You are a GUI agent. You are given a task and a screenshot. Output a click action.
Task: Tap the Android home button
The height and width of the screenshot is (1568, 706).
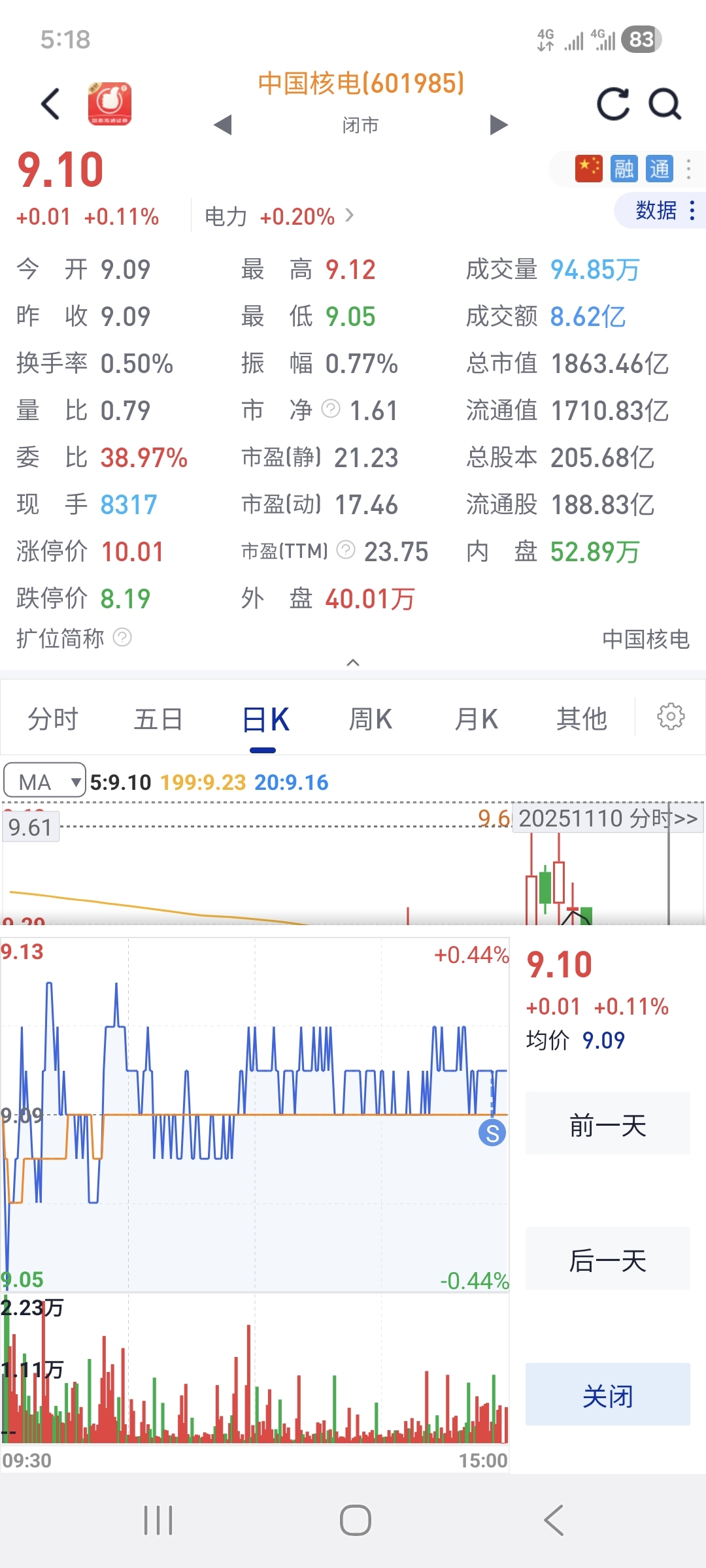(x=355, y=1520)
